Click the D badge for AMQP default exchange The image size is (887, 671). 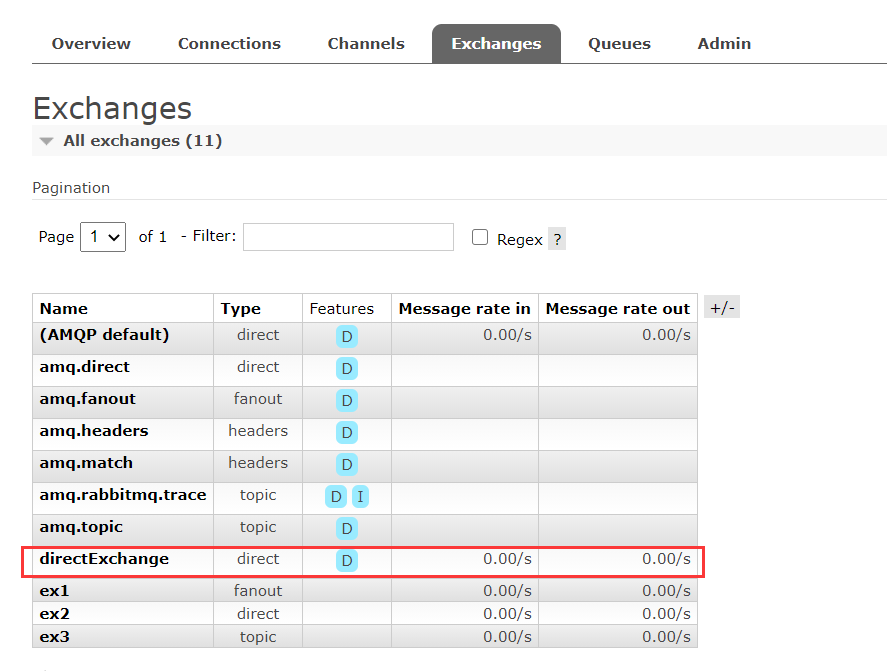347,336
